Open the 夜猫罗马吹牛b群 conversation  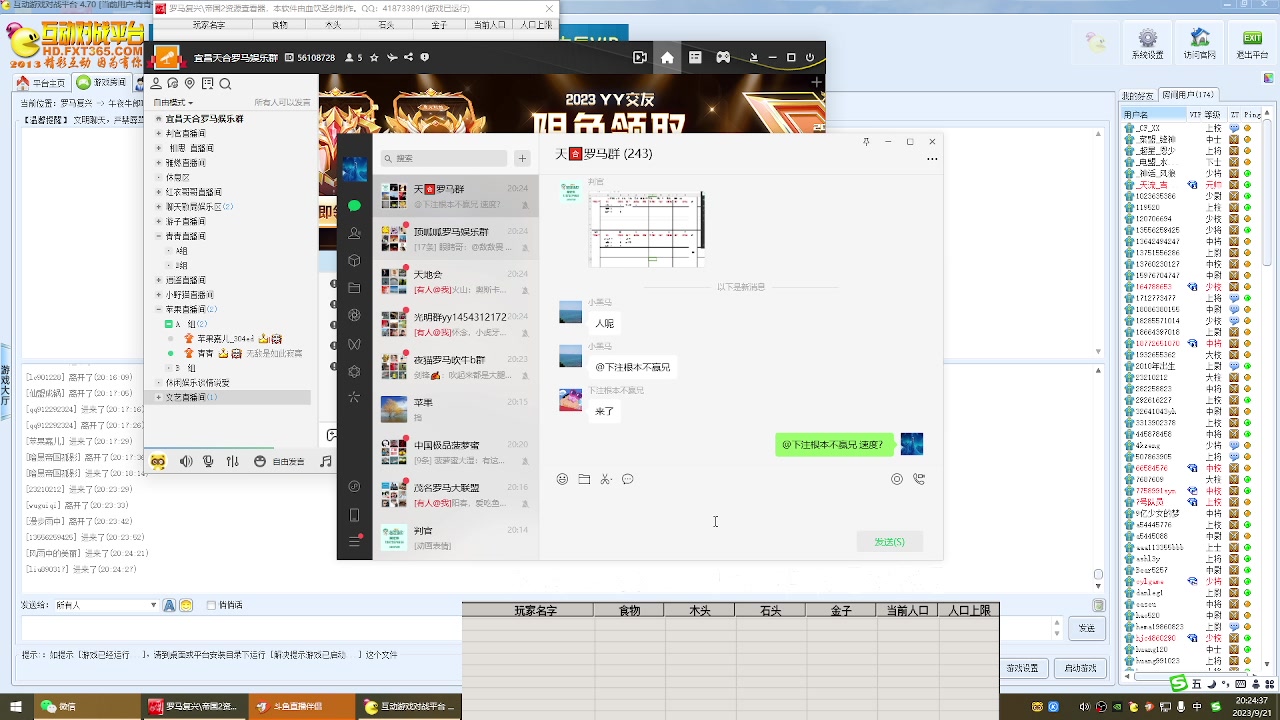pos(455,367)
